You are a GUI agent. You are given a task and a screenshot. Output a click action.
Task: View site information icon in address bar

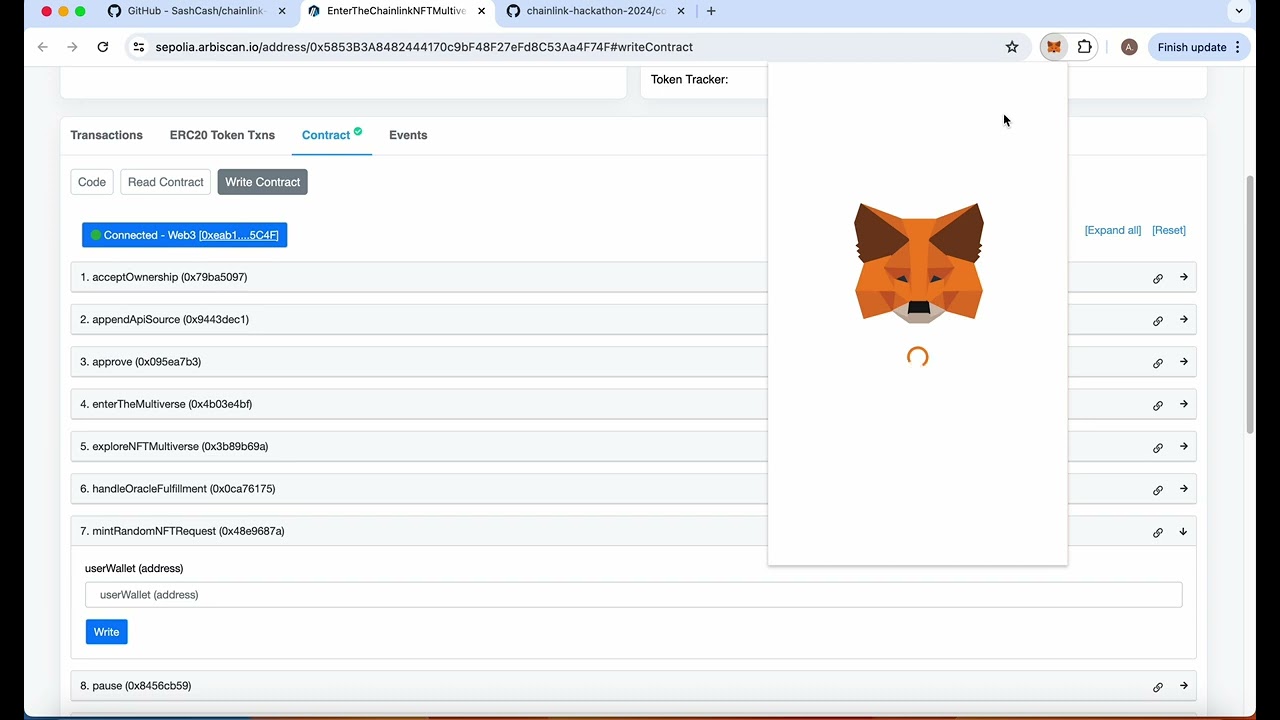click(139, 47)
